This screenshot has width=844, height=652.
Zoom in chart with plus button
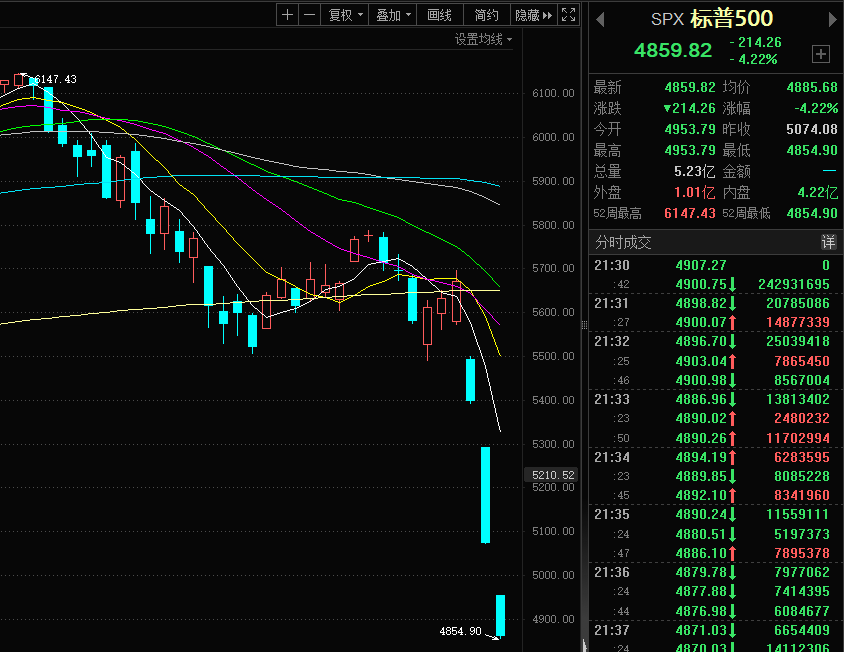[x=287, y=15]
